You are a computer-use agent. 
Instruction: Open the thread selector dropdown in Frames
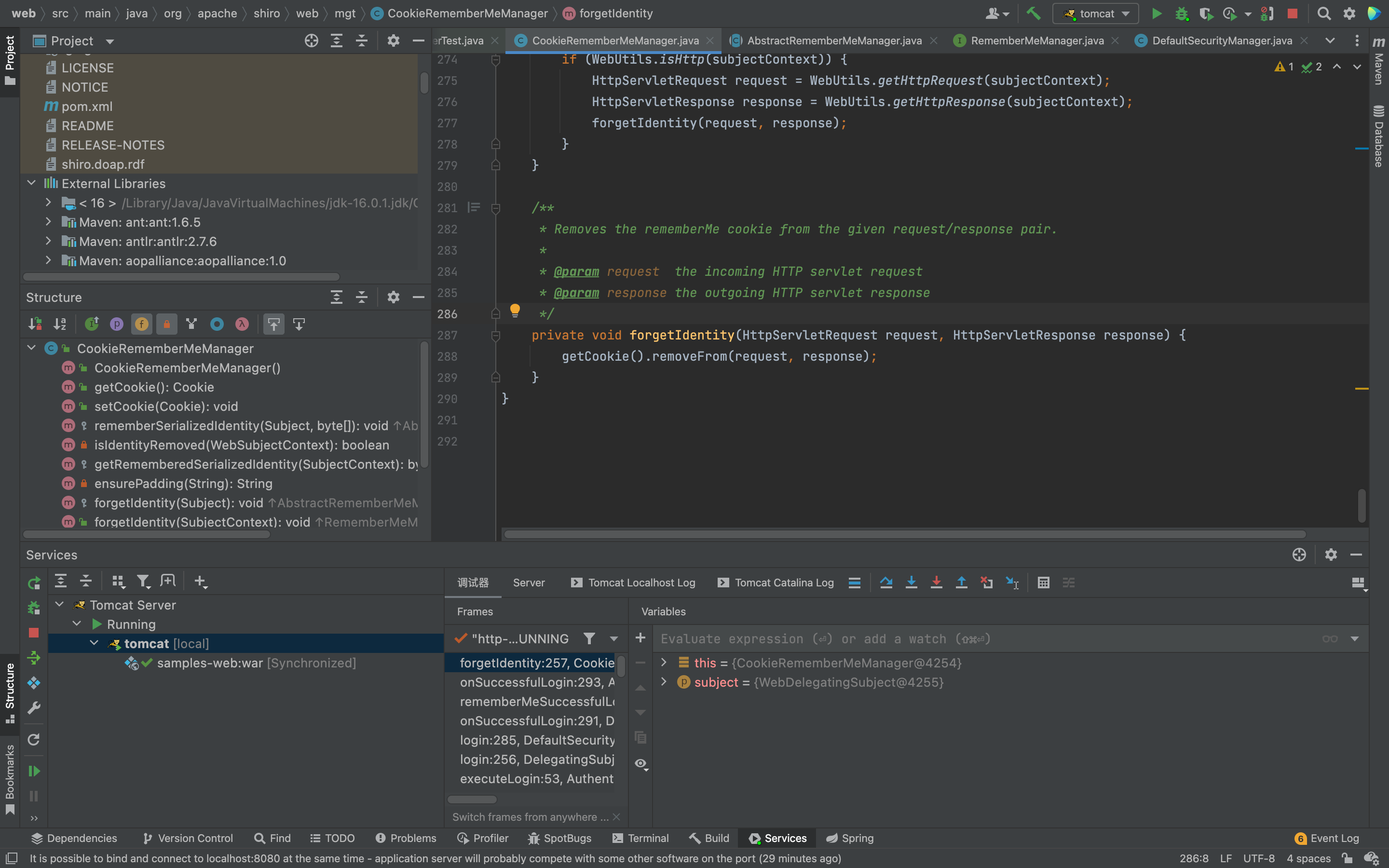(x=613, y=638)
